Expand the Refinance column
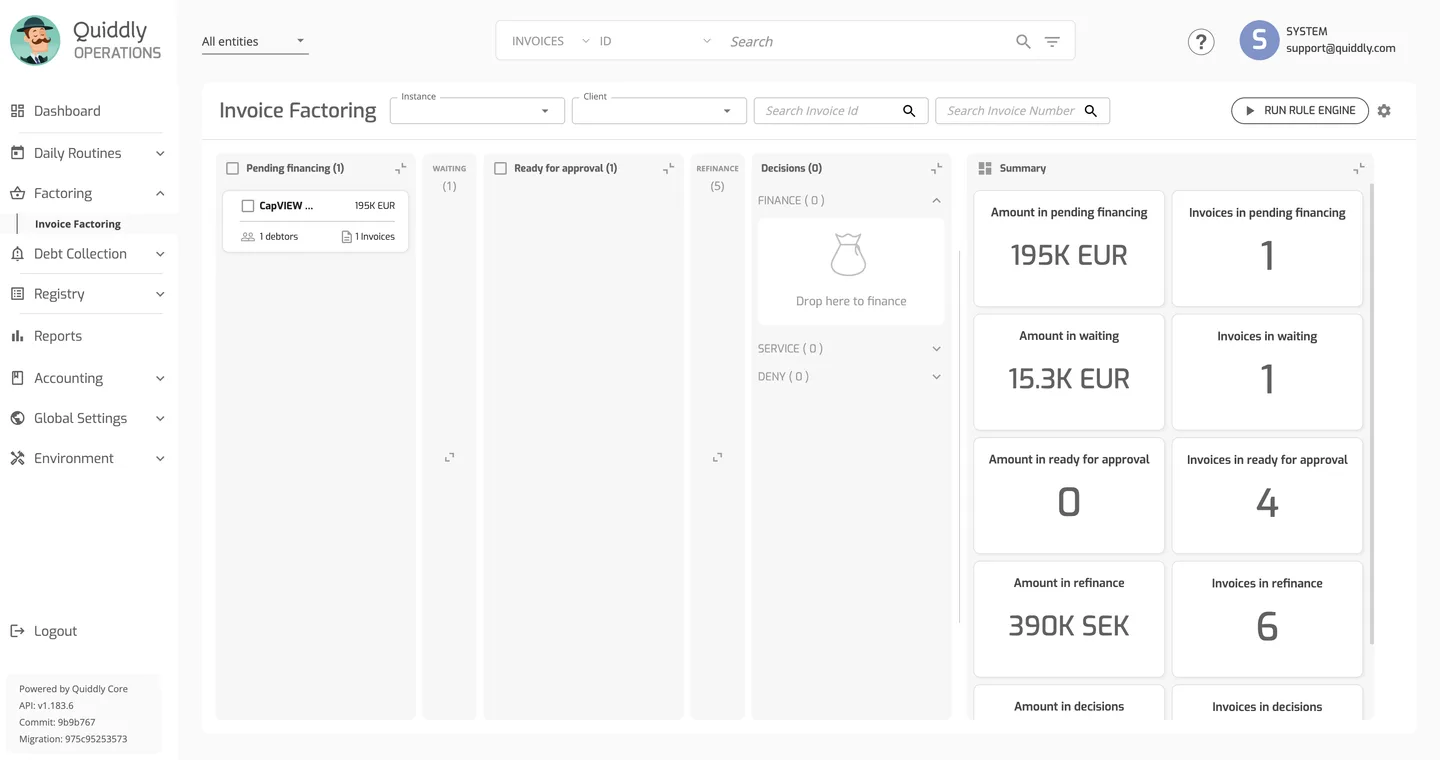Viewport: 1440px width, 760px height. pyautogui.click(x=717, y=457)
